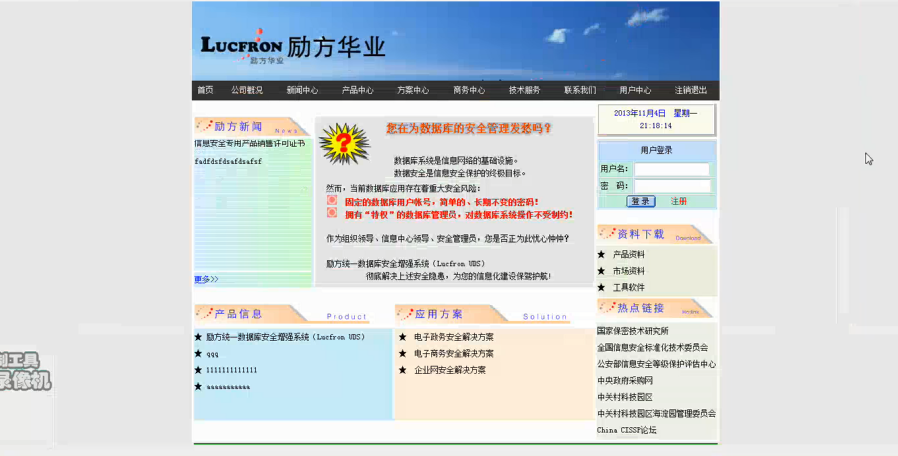
Task: Click the clock text 21:18:14
Action: point(656,125)
